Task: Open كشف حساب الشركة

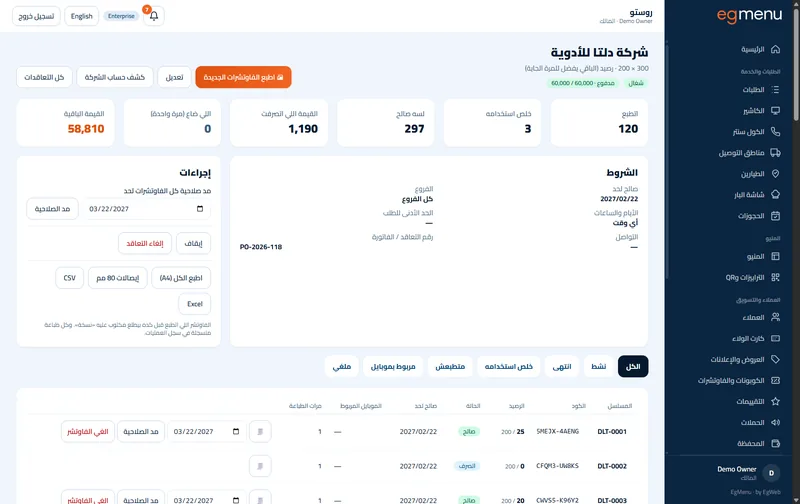Action: click(x=115, y=77)
